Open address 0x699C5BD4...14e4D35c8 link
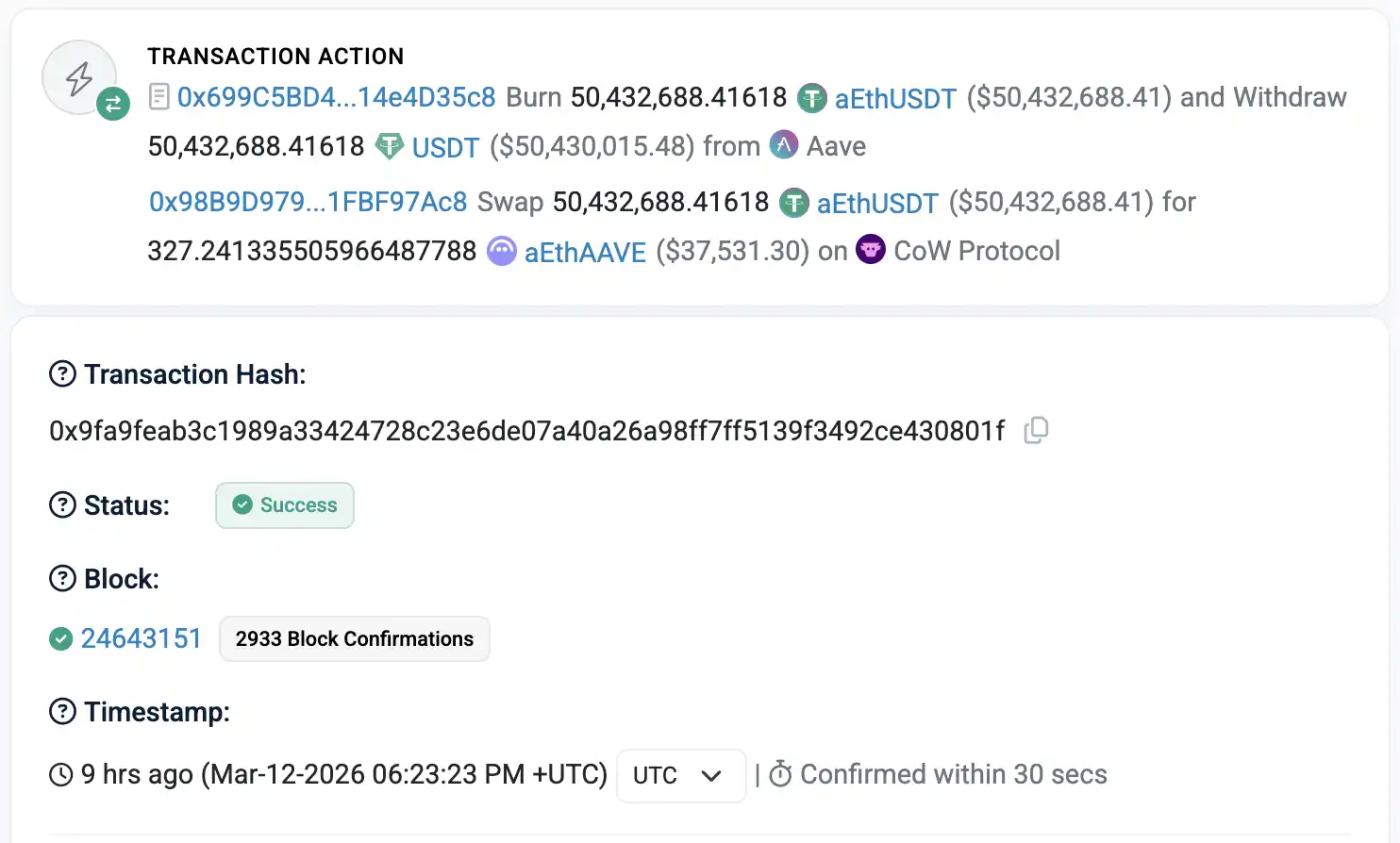 [x=336, y=97]
